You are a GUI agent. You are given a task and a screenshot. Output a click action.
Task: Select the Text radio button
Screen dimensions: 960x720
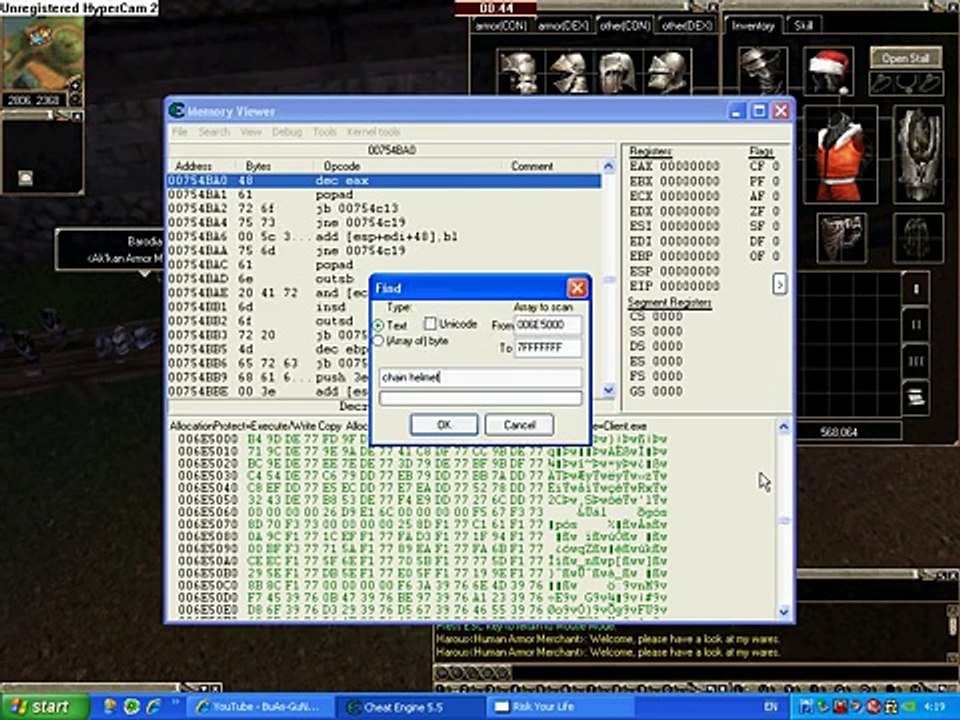pos(379,326)
